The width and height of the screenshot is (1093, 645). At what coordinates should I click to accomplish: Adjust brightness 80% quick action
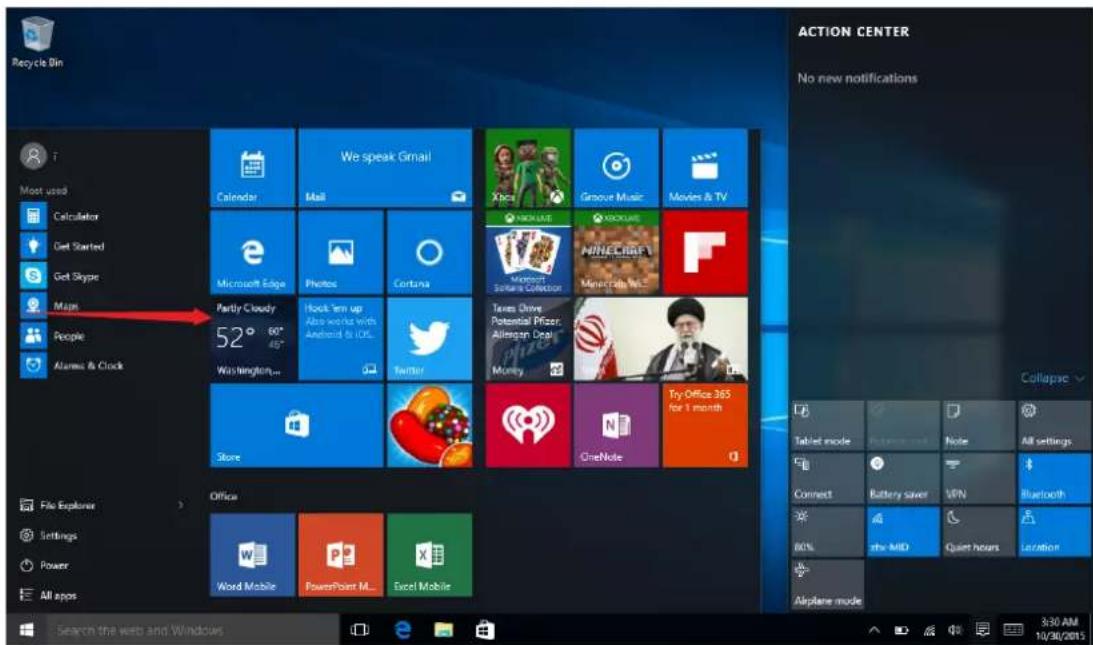(825, 531)
